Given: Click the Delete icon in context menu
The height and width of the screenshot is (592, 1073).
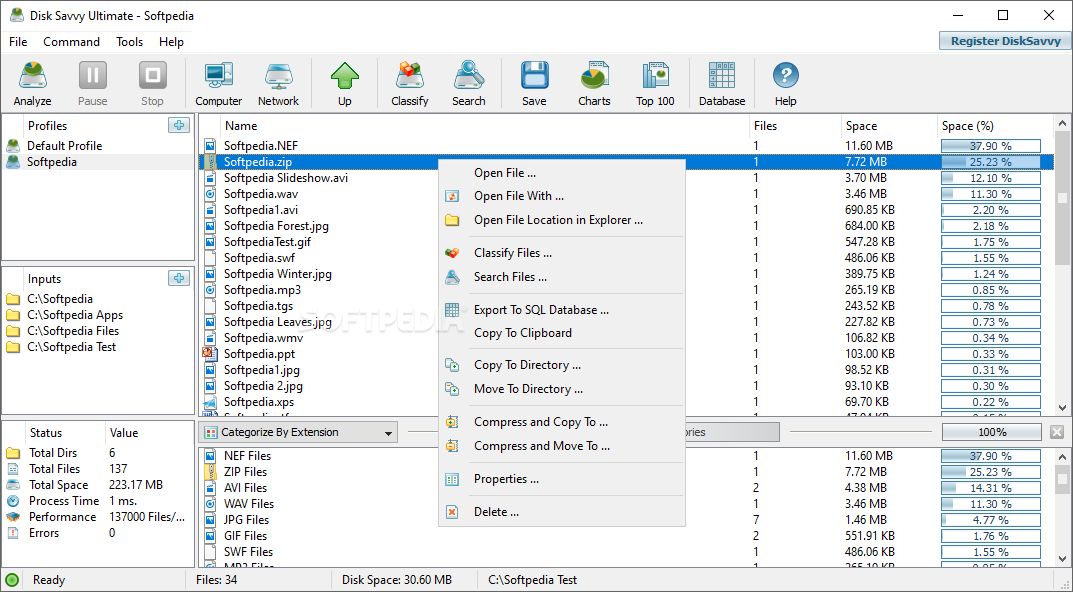Looking at the screenshot, I should pyautogui.click(x=452, y=512).
